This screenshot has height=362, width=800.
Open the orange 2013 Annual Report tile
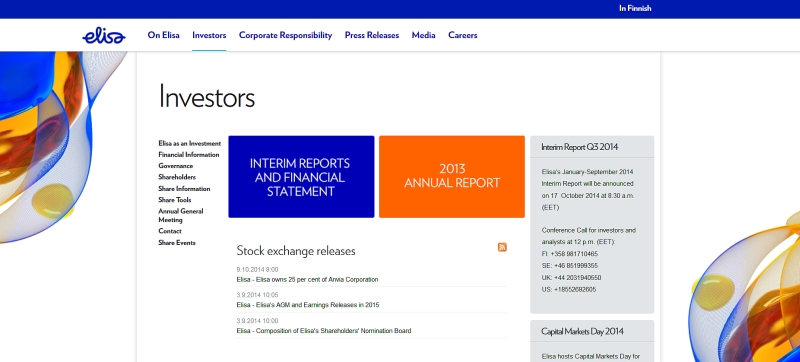click(x=452, y=177)
